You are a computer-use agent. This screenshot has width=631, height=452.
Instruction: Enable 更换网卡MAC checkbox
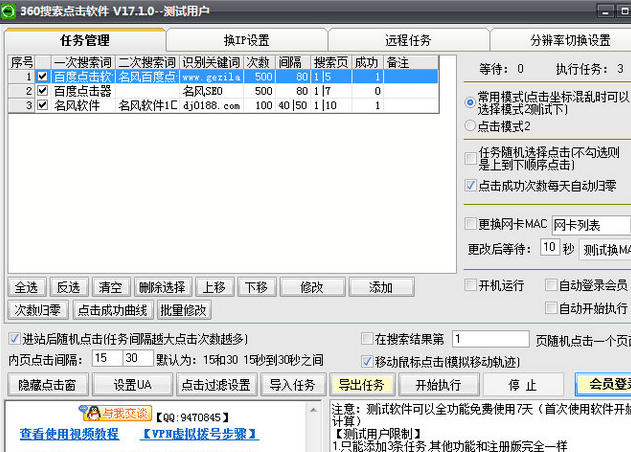(x=470, y=223)
